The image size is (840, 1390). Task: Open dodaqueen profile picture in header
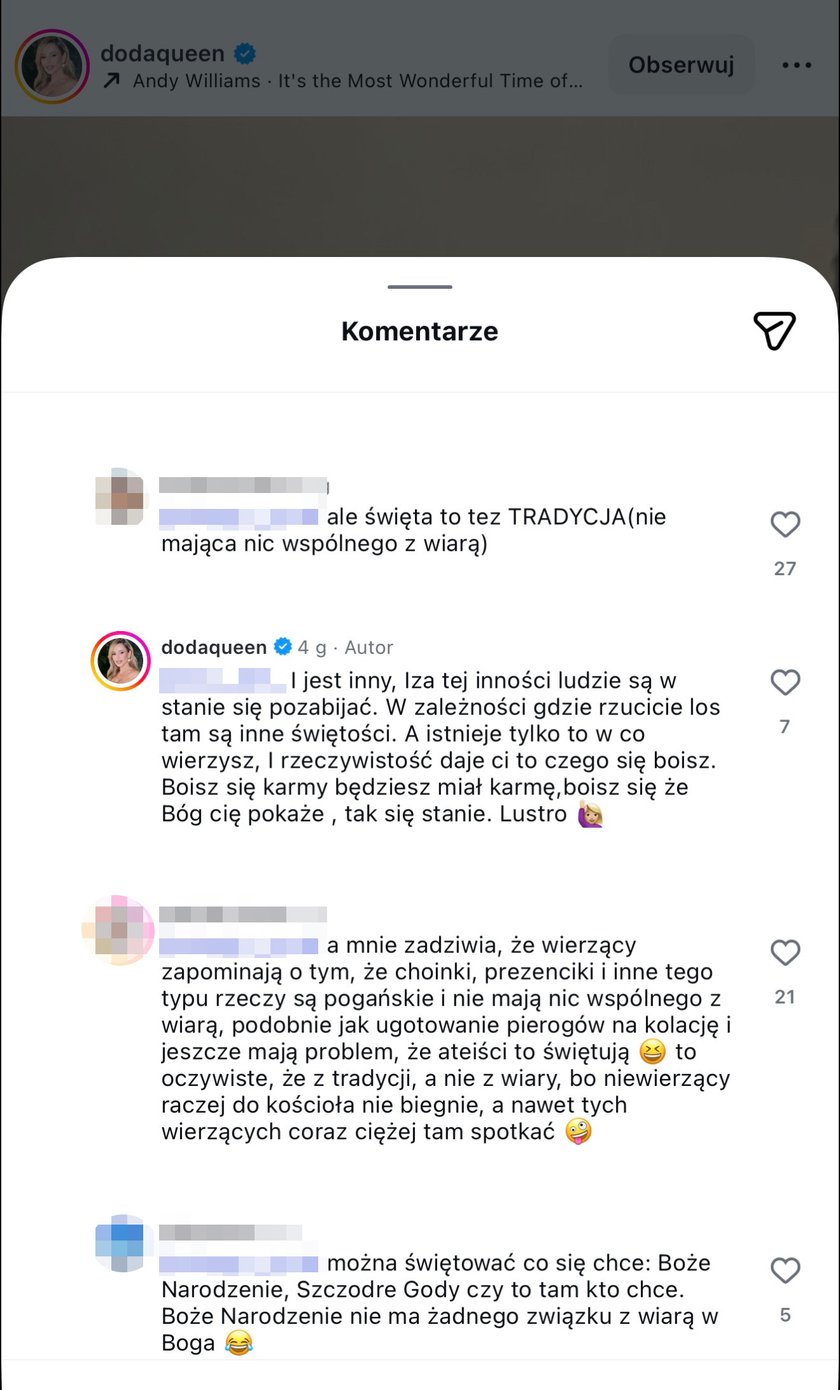pyautogui.click(x=52, y=66)
